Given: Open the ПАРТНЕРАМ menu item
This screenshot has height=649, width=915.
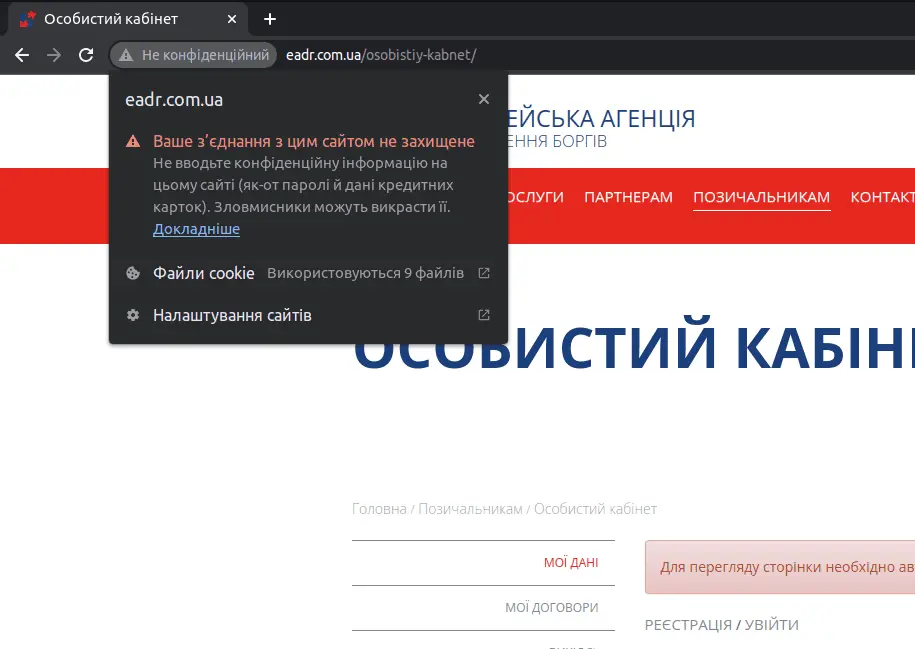Looking at the screenshot, I should pos(628,197).
